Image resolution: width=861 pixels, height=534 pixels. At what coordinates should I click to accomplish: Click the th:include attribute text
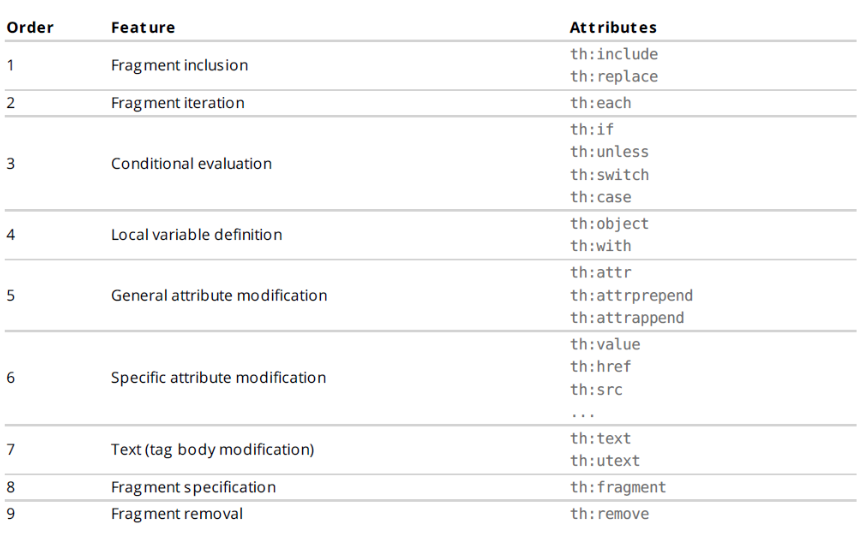point(614,54)
